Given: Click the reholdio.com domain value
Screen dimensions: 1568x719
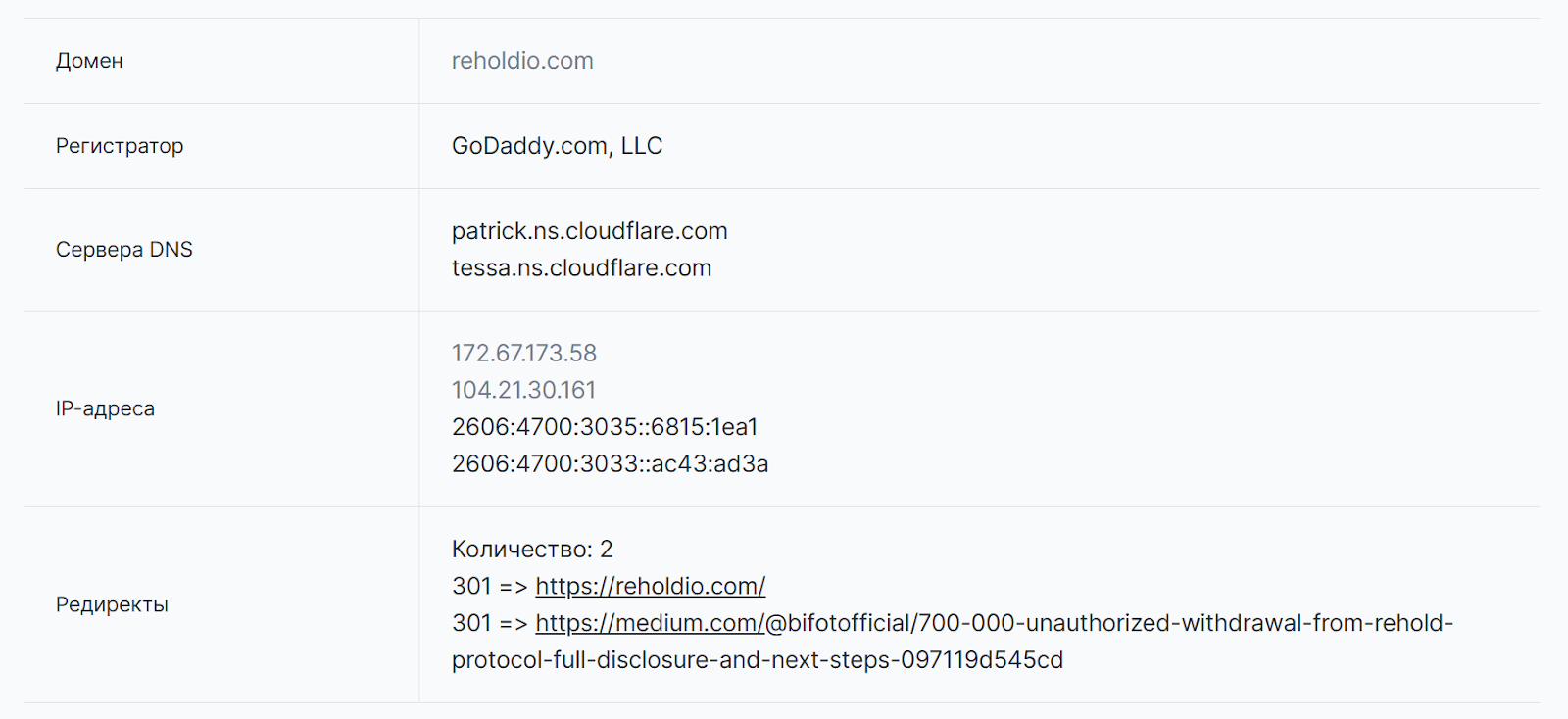Looking at the screenshot, I should pos(522,61).
